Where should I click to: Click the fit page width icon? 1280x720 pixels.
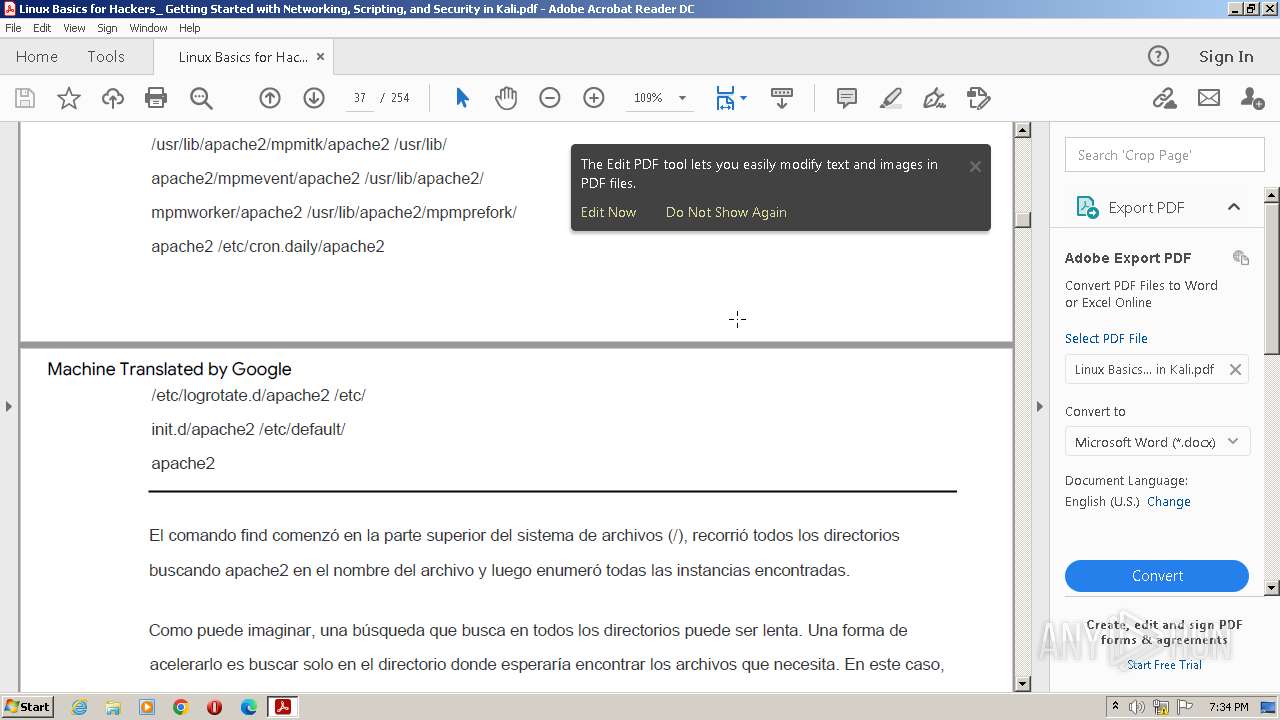726,98
